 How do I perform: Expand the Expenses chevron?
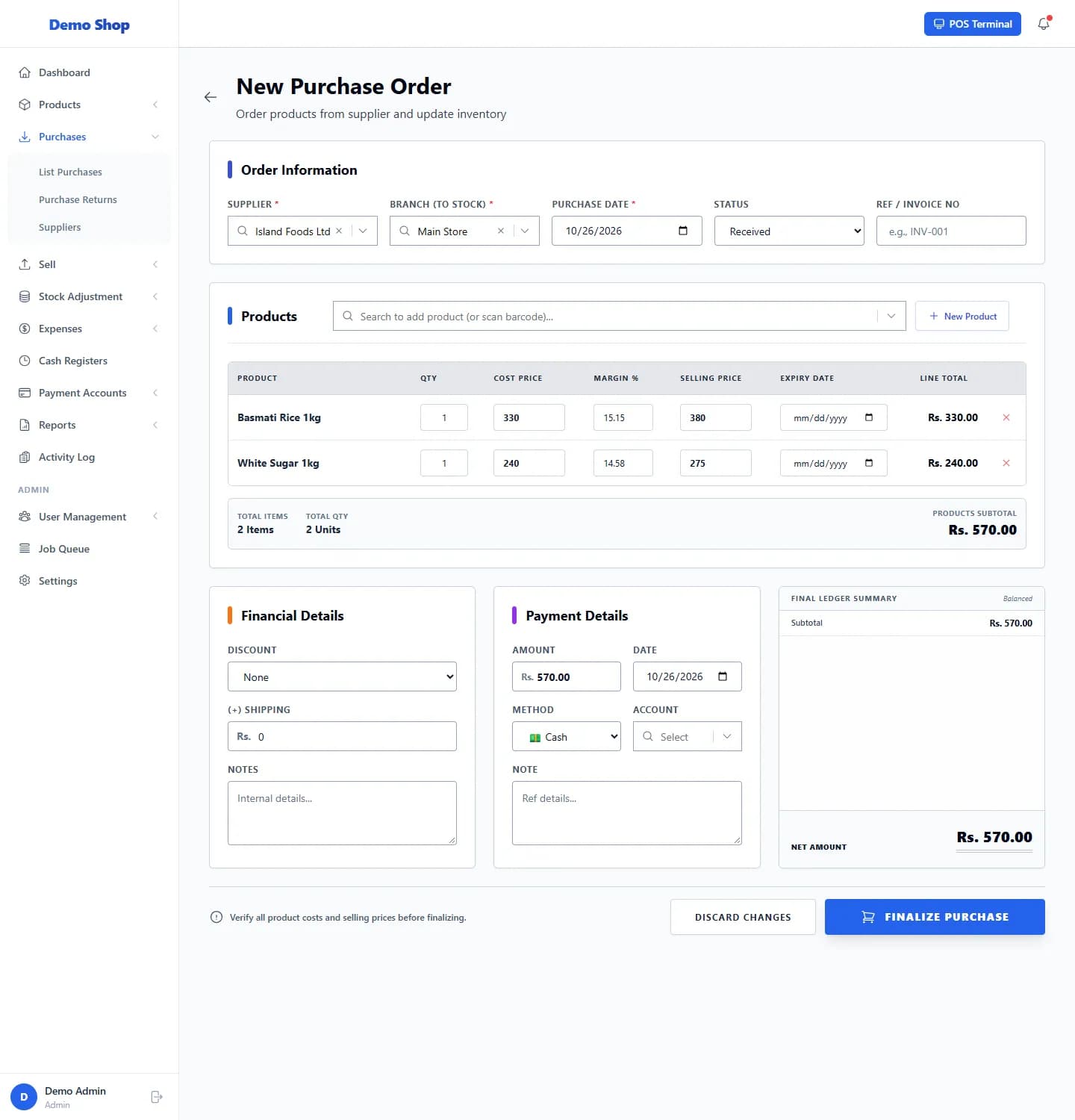[155, 329]
